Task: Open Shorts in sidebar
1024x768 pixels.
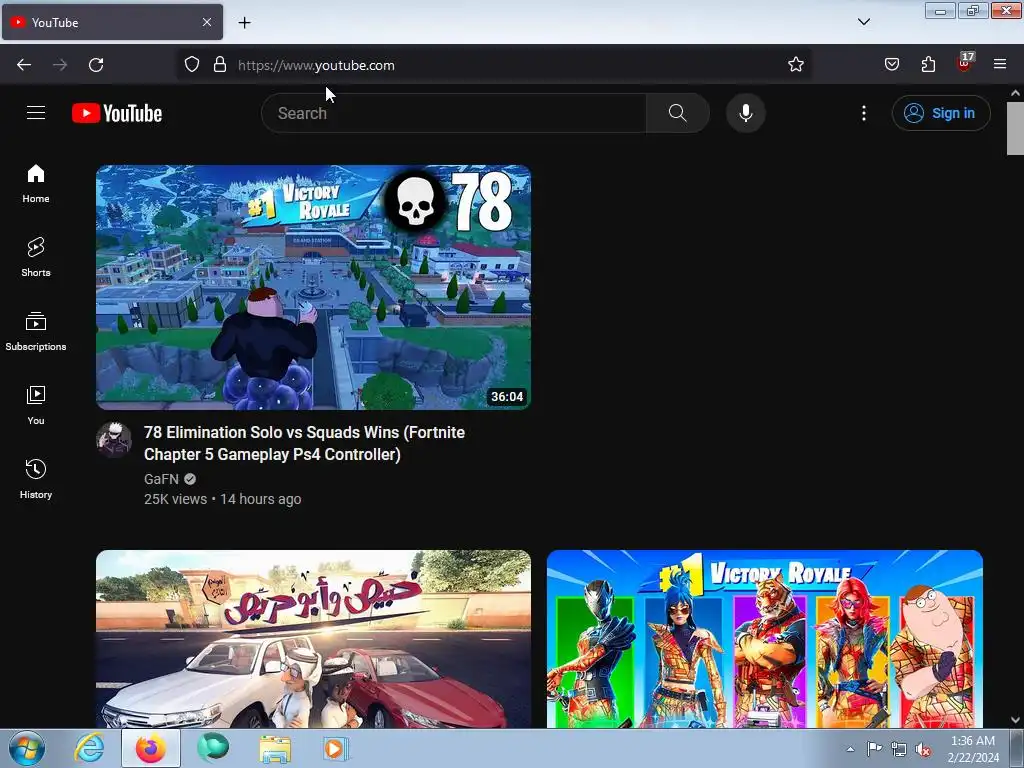Action: click(36, 257)
